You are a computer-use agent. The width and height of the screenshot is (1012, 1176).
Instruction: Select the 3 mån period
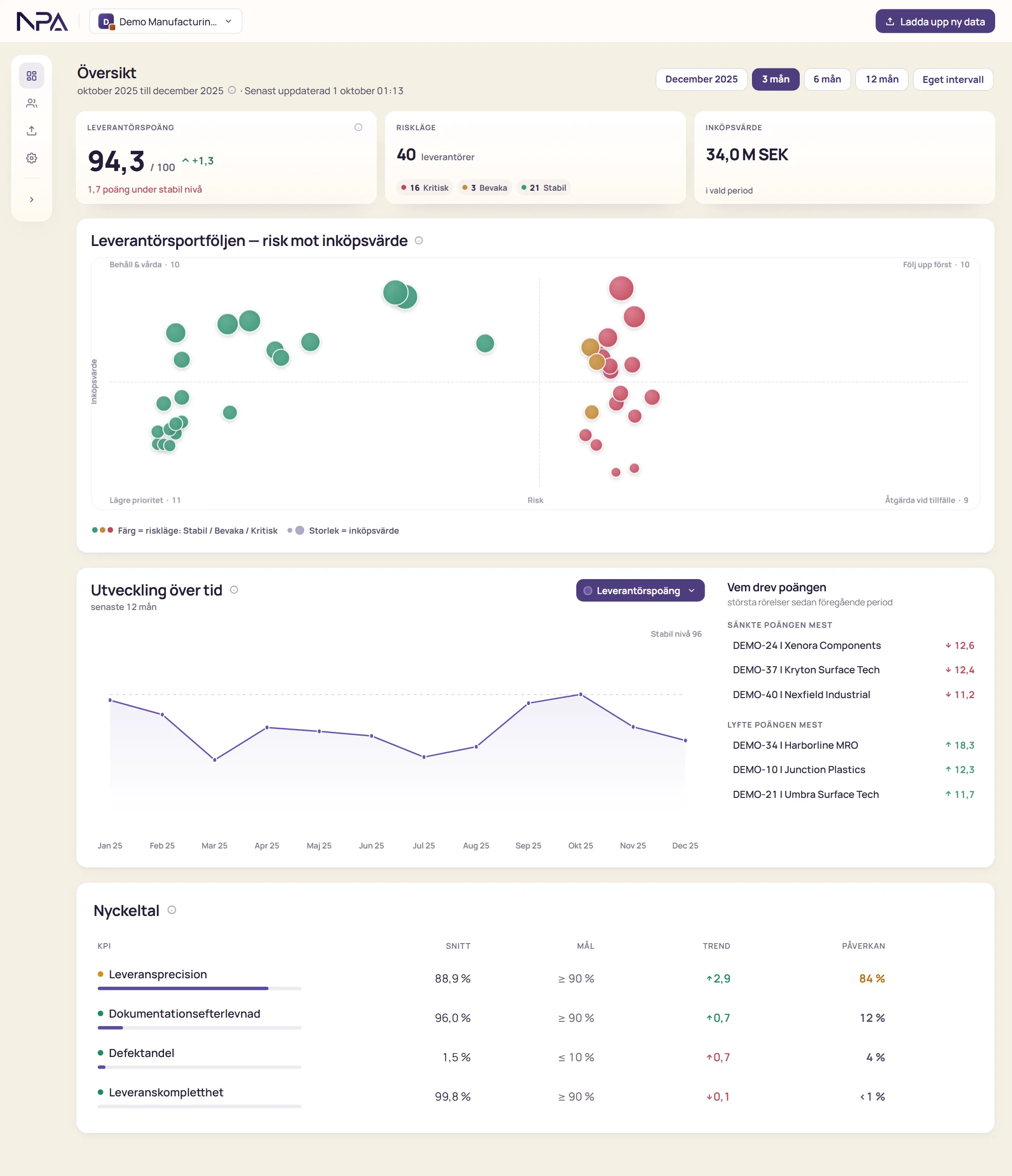pos(775,80)
